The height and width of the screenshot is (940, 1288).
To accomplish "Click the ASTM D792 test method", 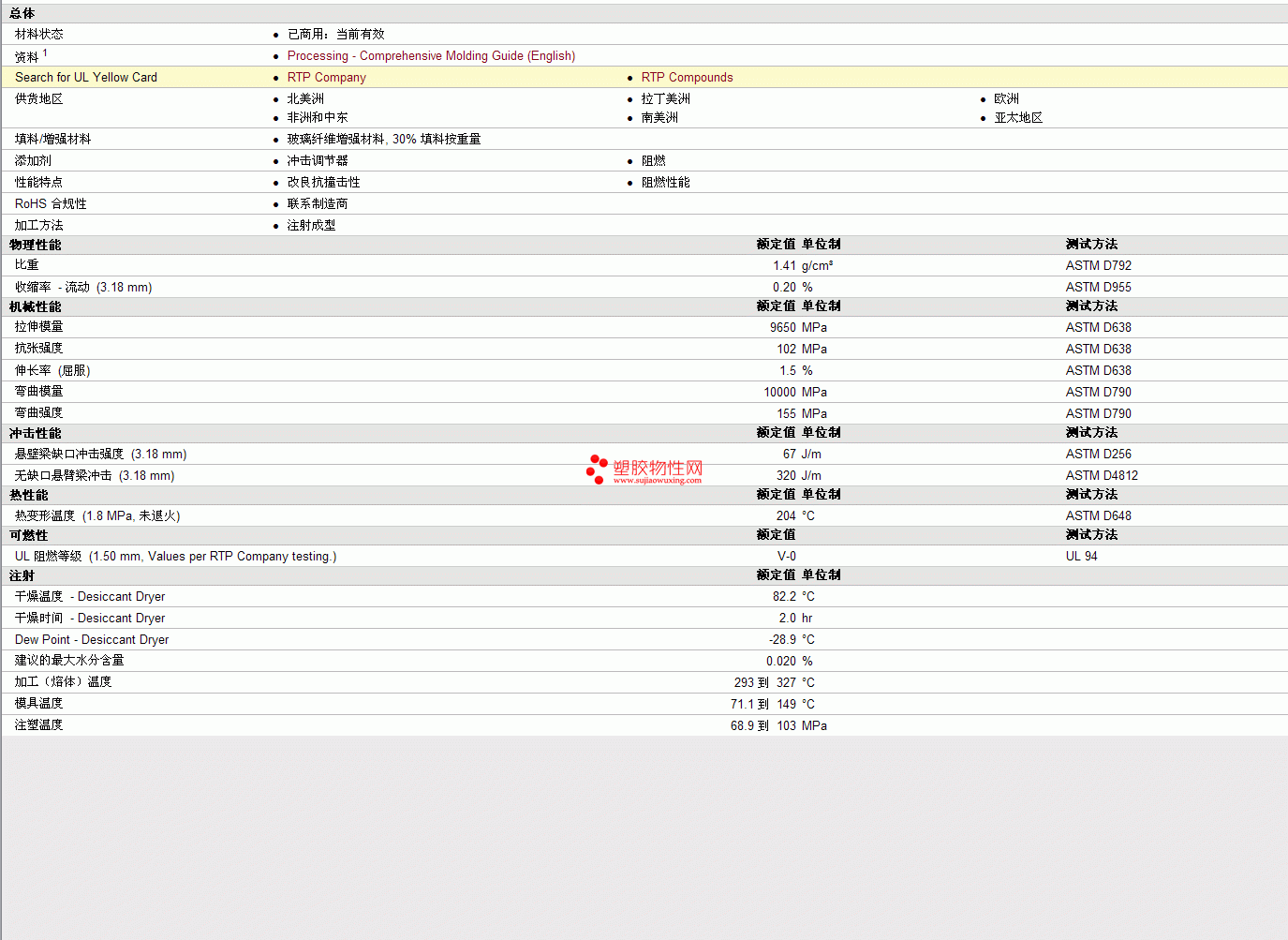I will 1099,266.
